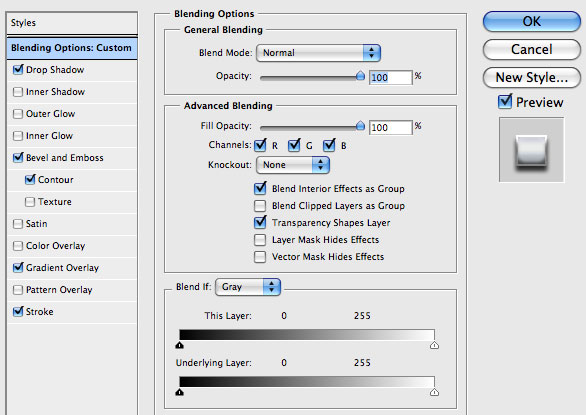Click the General Blending Opacity value field

pos(391,77)
